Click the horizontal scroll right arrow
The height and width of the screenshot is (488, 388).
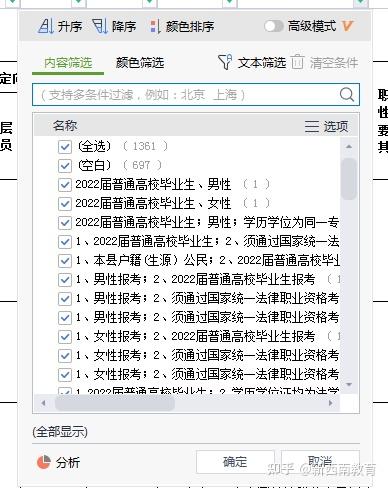(x=331, y=403)
